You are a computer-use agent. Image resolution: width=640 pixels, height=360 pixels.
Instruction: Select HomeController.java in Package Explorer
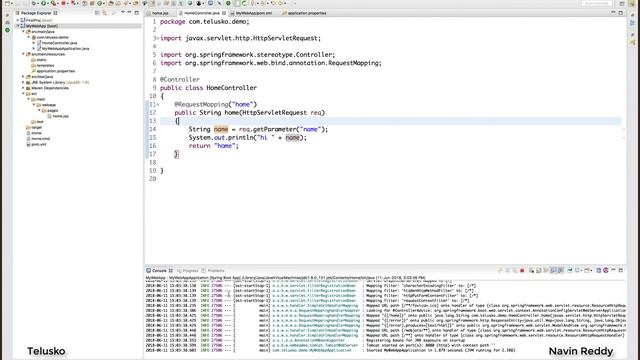(x=59, y=43)
